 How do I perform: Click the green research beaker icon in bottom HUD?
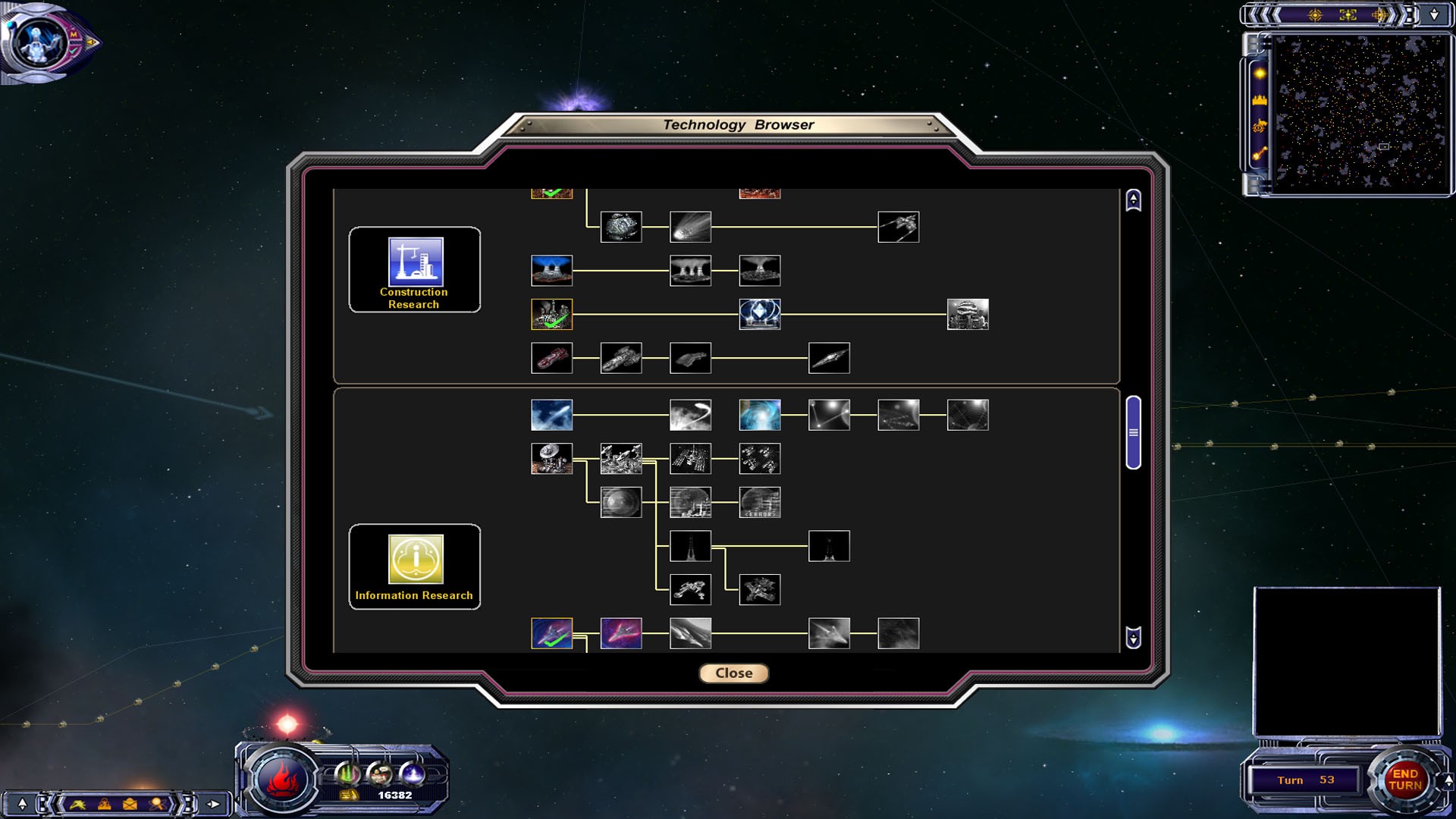pos(348,773)
